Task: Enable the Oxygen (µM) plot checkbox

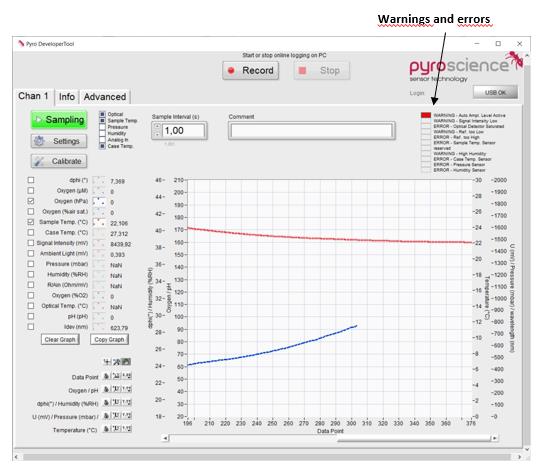Action: (x=31, y=190)
